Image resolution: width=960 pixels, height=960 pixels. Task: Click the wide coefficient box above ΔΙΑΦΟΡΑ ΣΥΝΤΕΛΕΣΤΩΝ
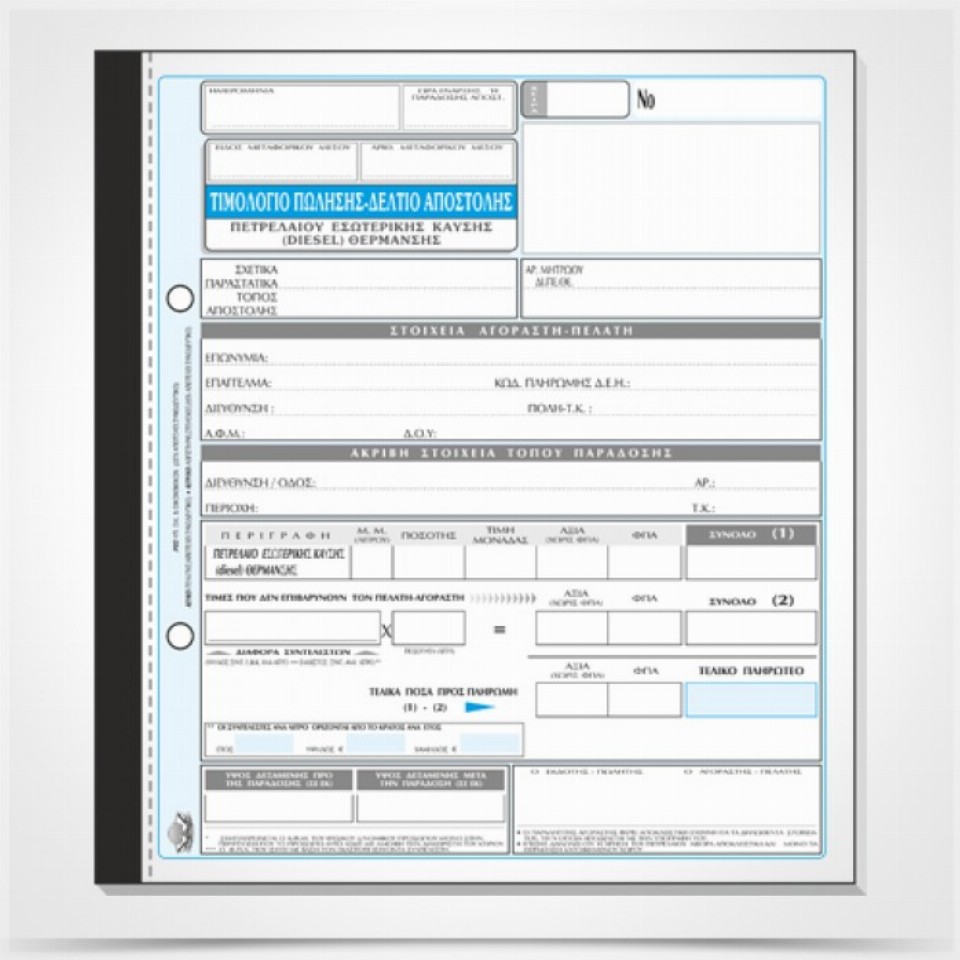[x=293, y=628]
